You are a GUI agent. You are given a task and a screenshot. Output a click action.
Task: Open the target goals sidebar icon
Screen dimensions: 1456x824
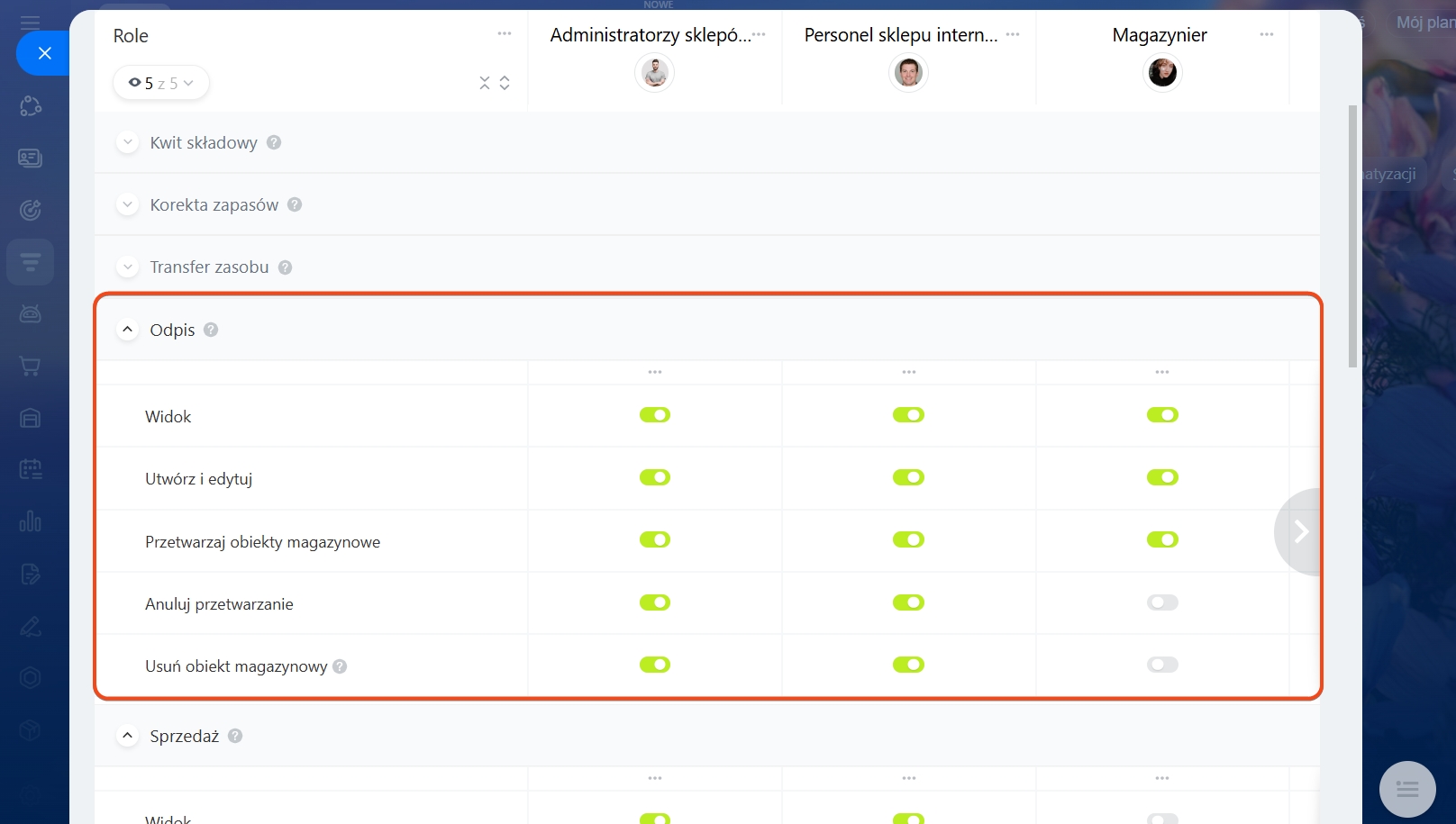point(30,210)
